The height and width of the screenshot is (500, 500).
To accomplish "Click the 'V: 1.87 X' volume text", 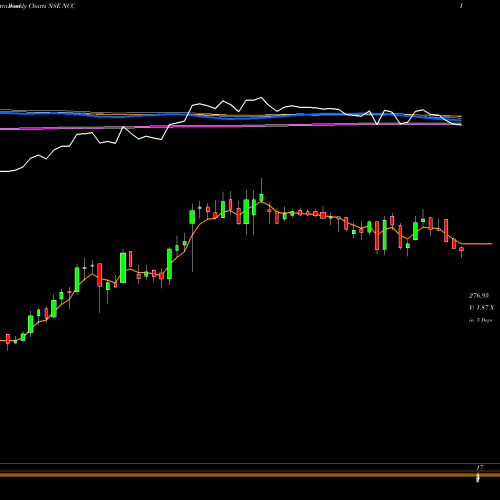I will 481,307.
